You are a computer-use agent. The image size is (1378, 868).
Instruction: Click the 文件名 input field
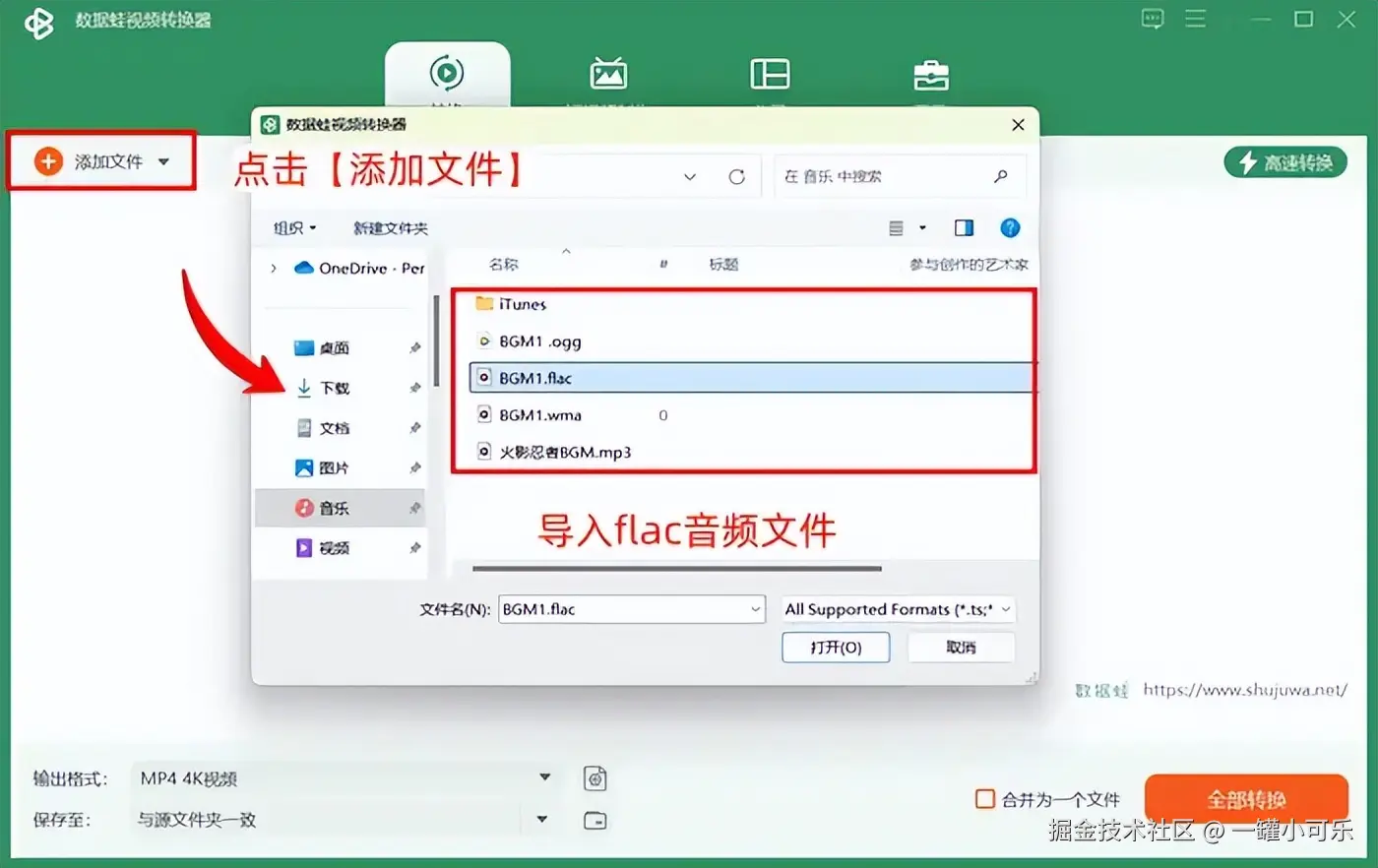coord(632,609)
